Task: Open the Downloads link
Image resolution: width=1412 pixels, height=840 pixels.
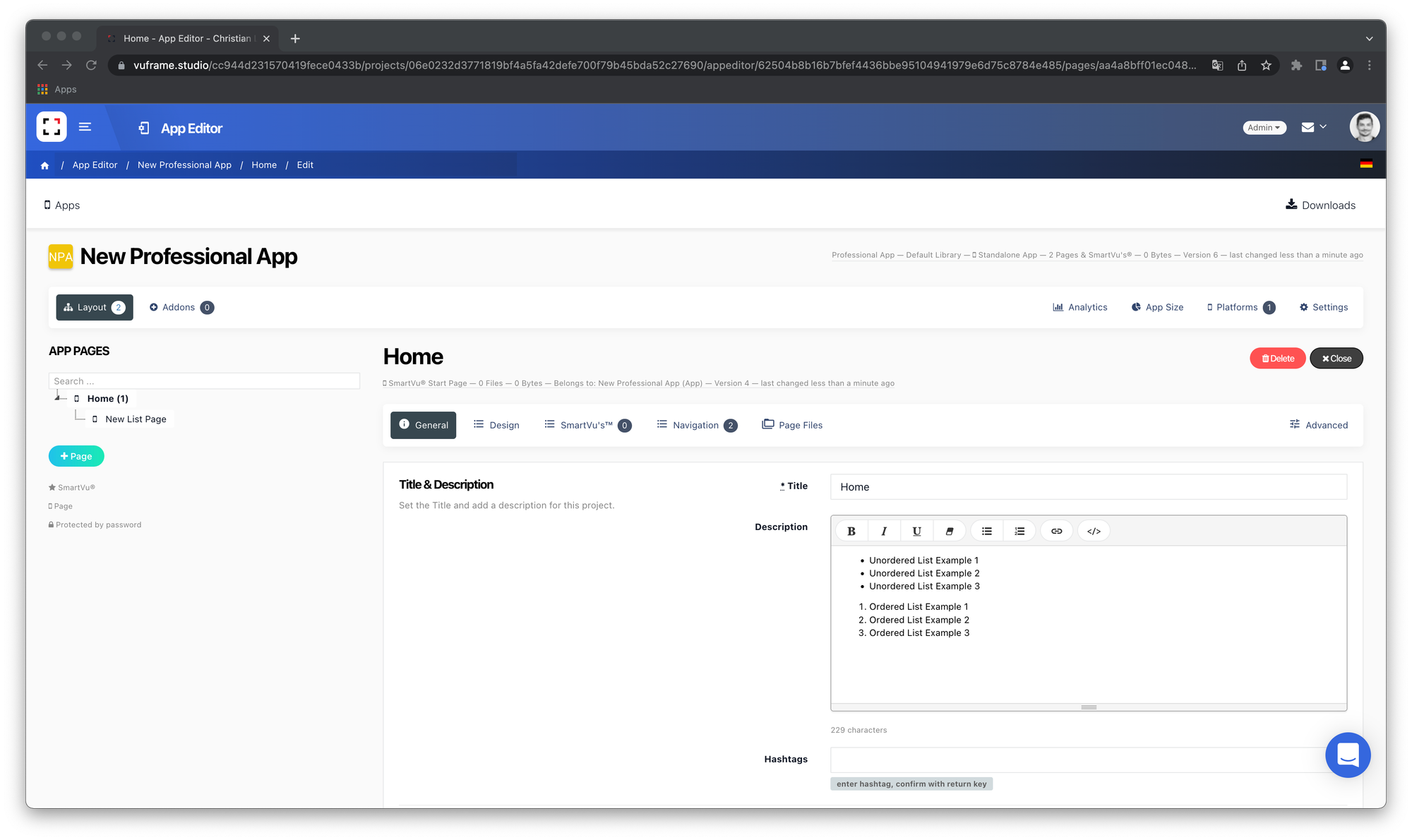Action: [1320, 205]
